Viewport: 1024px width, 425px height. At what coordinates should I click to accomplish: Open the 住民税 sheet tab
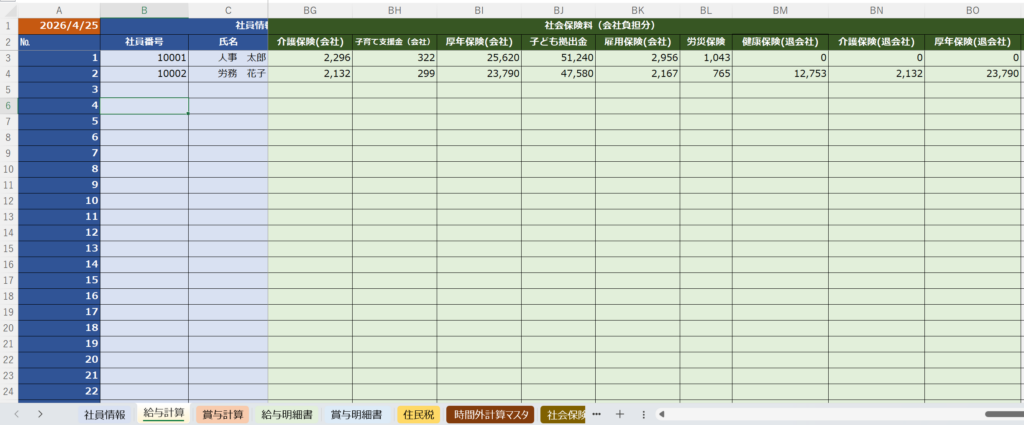pyautogui.click(x=418, y=414)
